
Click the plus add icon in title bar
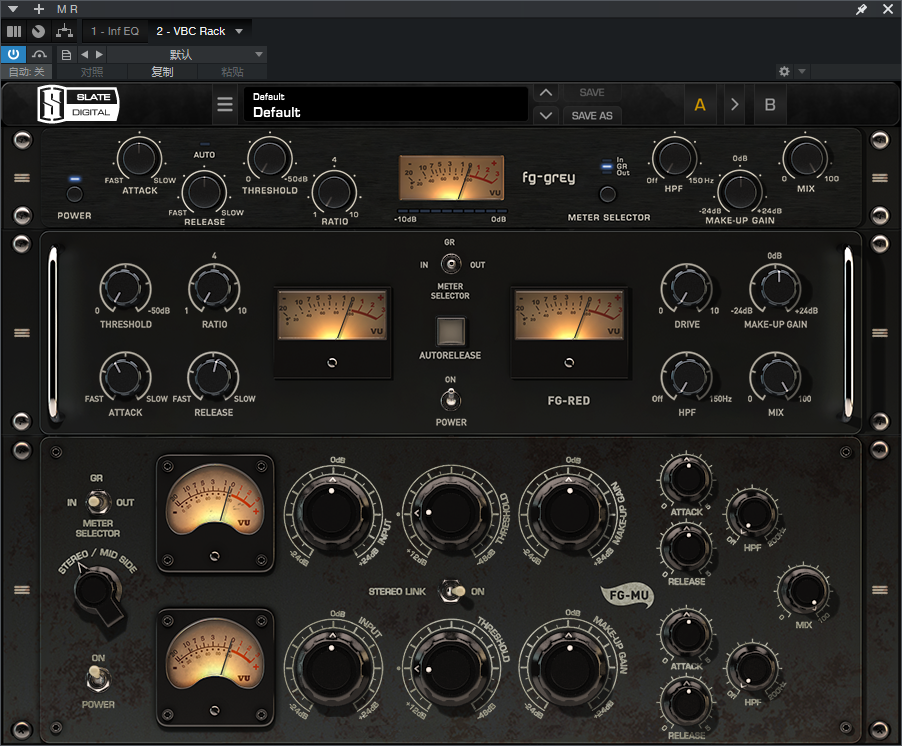coord(39,9)
